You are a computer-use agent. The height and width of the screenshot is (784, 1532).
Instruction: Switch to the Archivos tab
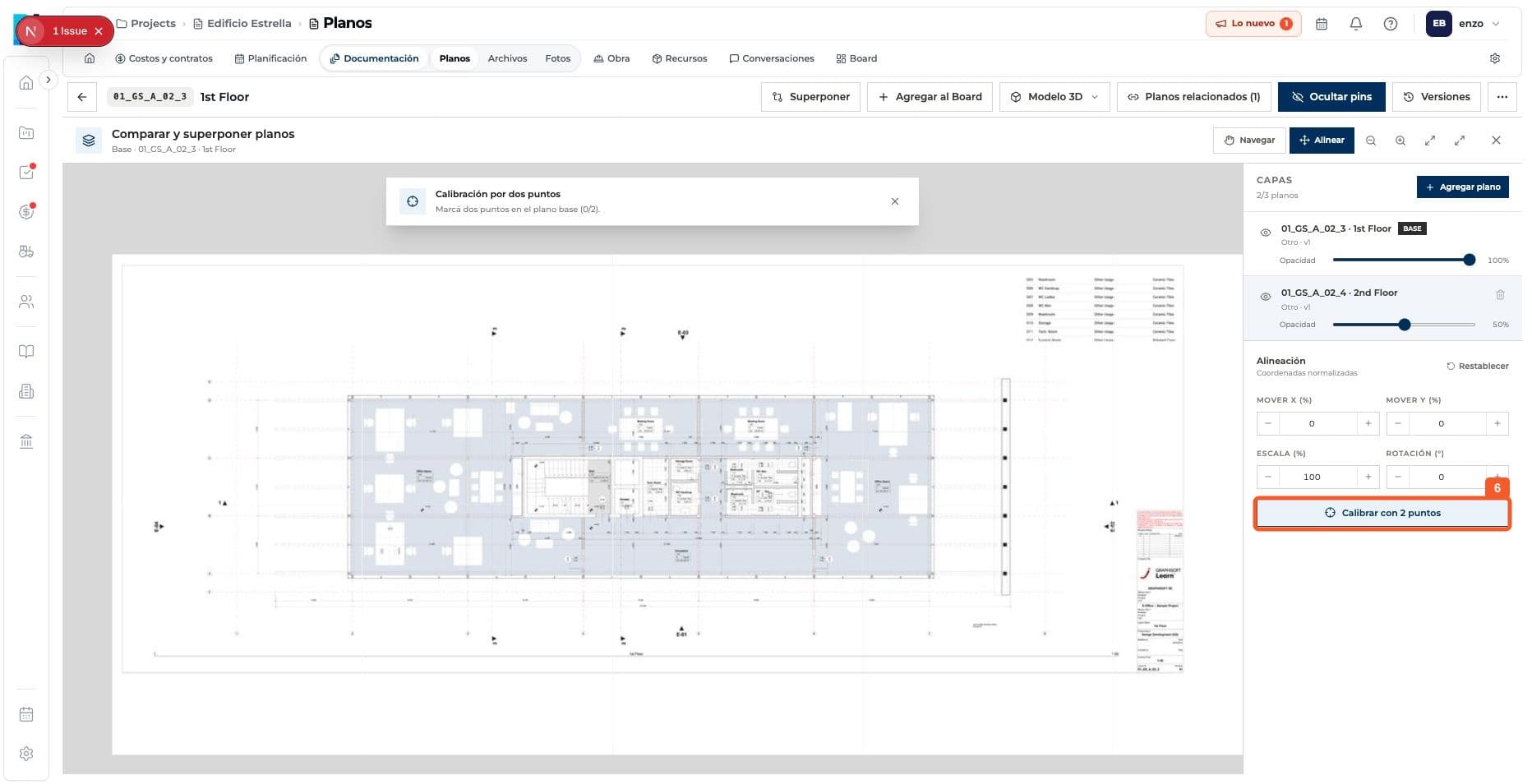(x=507, y=58)
